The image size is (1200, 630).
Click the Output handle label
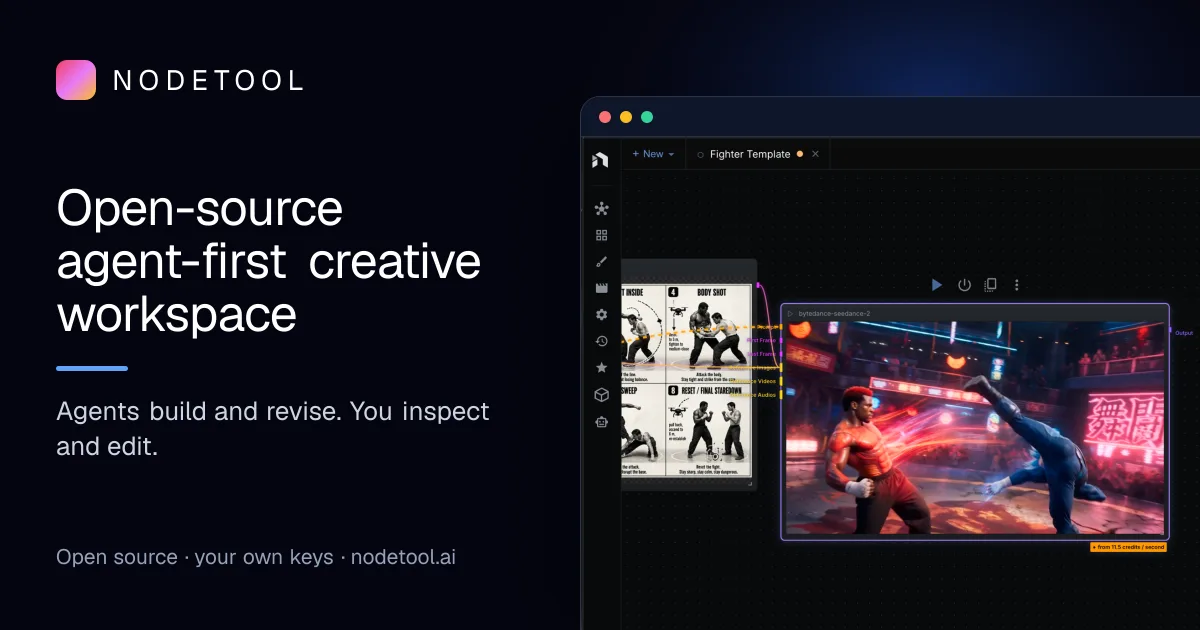click(x=1183, y=333)
